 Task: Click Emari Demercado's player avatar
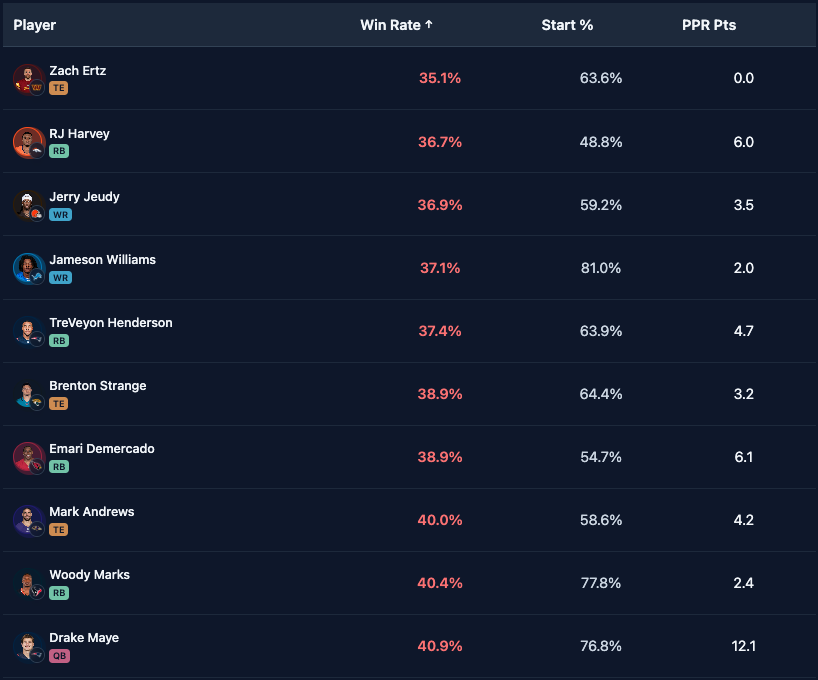pos(28,457)
